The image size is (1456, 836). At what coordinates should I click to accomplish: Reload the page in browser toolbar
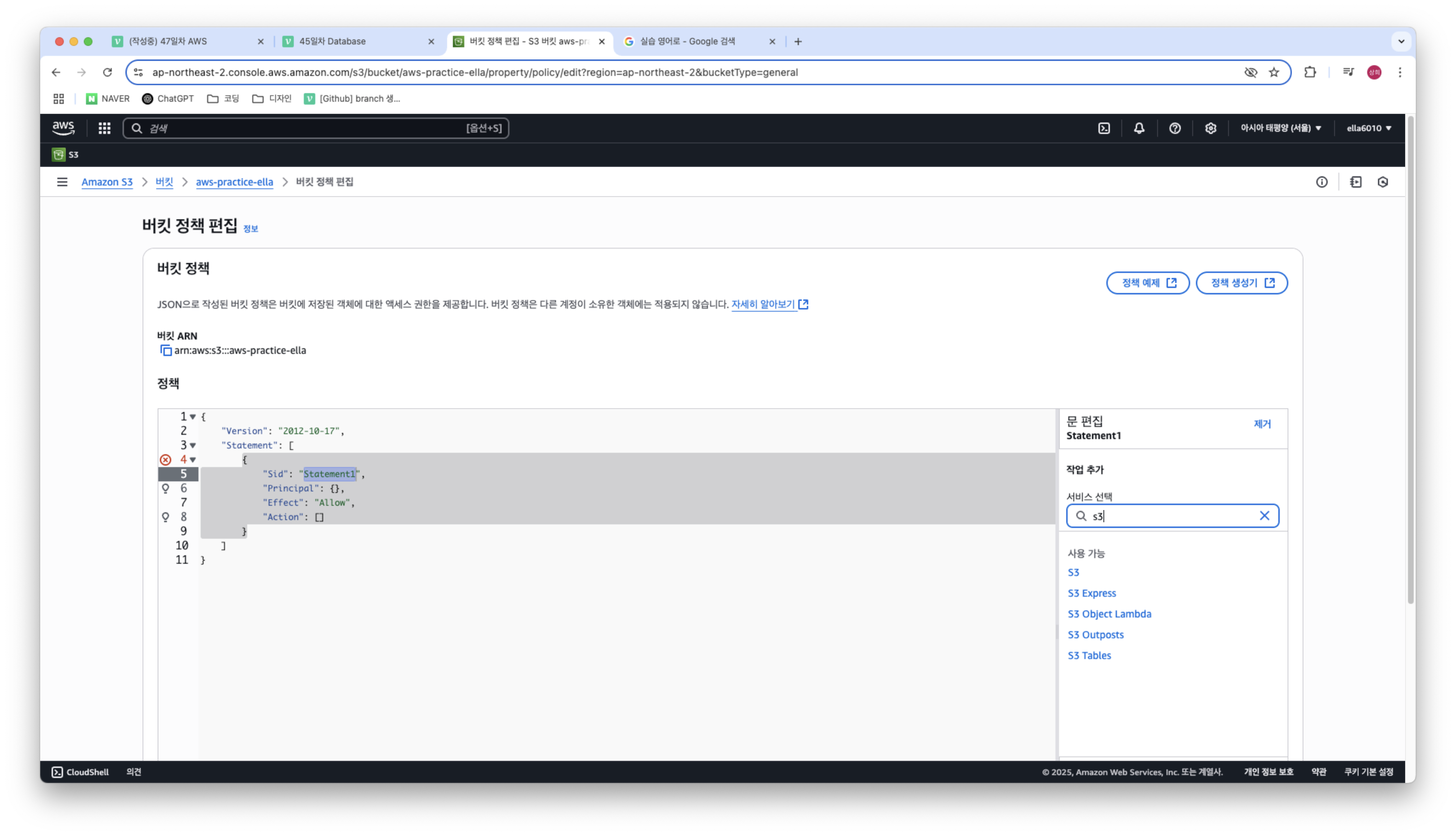coord(107,72)
